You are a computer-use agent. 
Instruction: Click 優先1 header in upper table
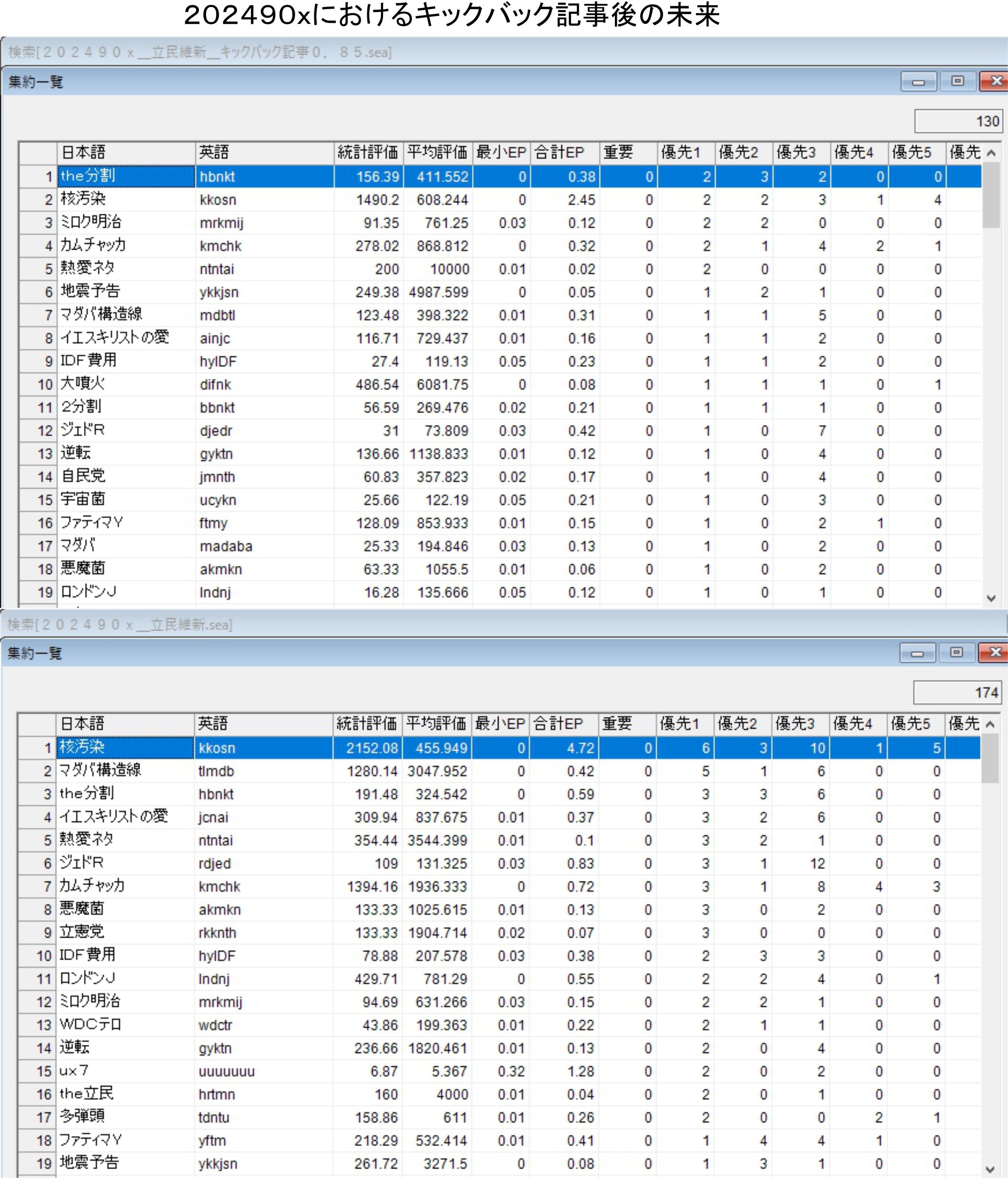click(686, 152)
